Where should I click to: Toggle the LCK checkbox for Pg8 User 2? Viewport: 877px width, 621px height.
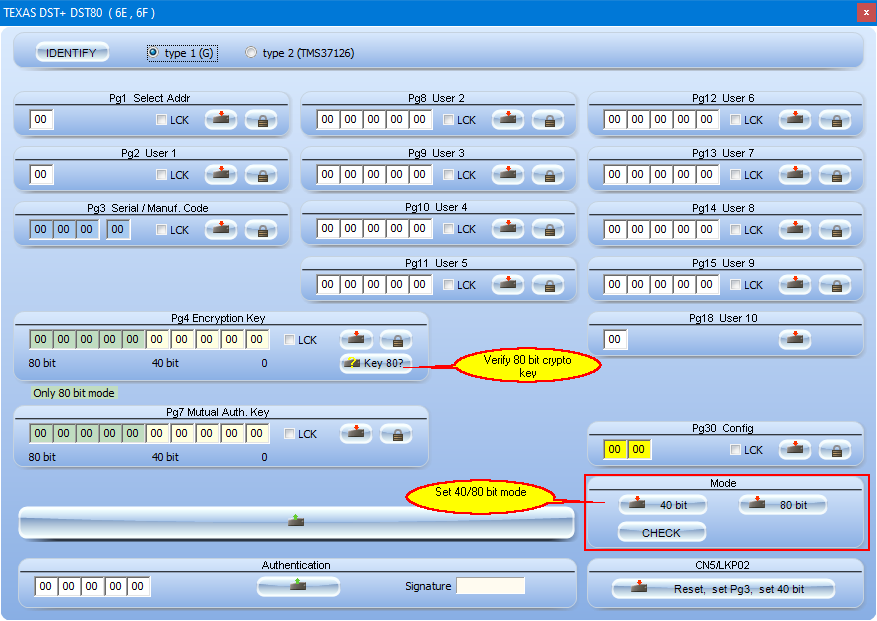tap(449, 120)
